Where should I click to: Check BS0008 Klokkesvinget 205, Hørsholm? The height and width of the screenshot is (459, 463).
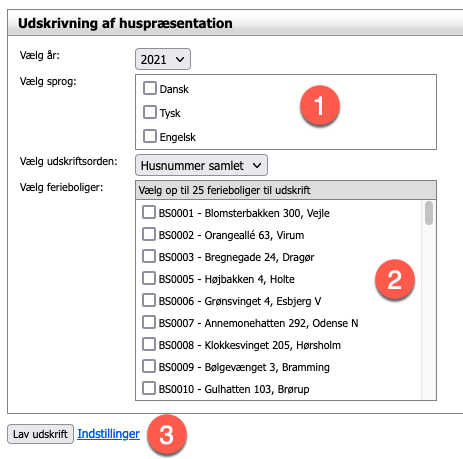149,344
